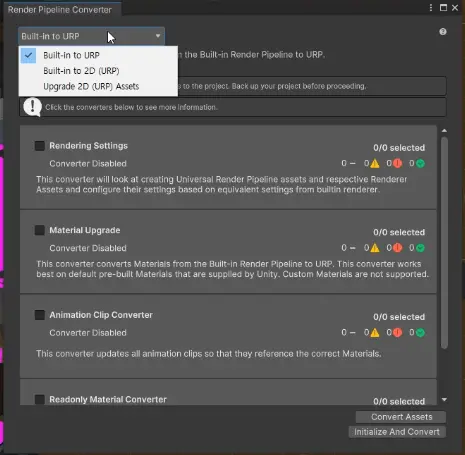Open the window kebab options menu
The image size is (465, 455).
point(431,8)
